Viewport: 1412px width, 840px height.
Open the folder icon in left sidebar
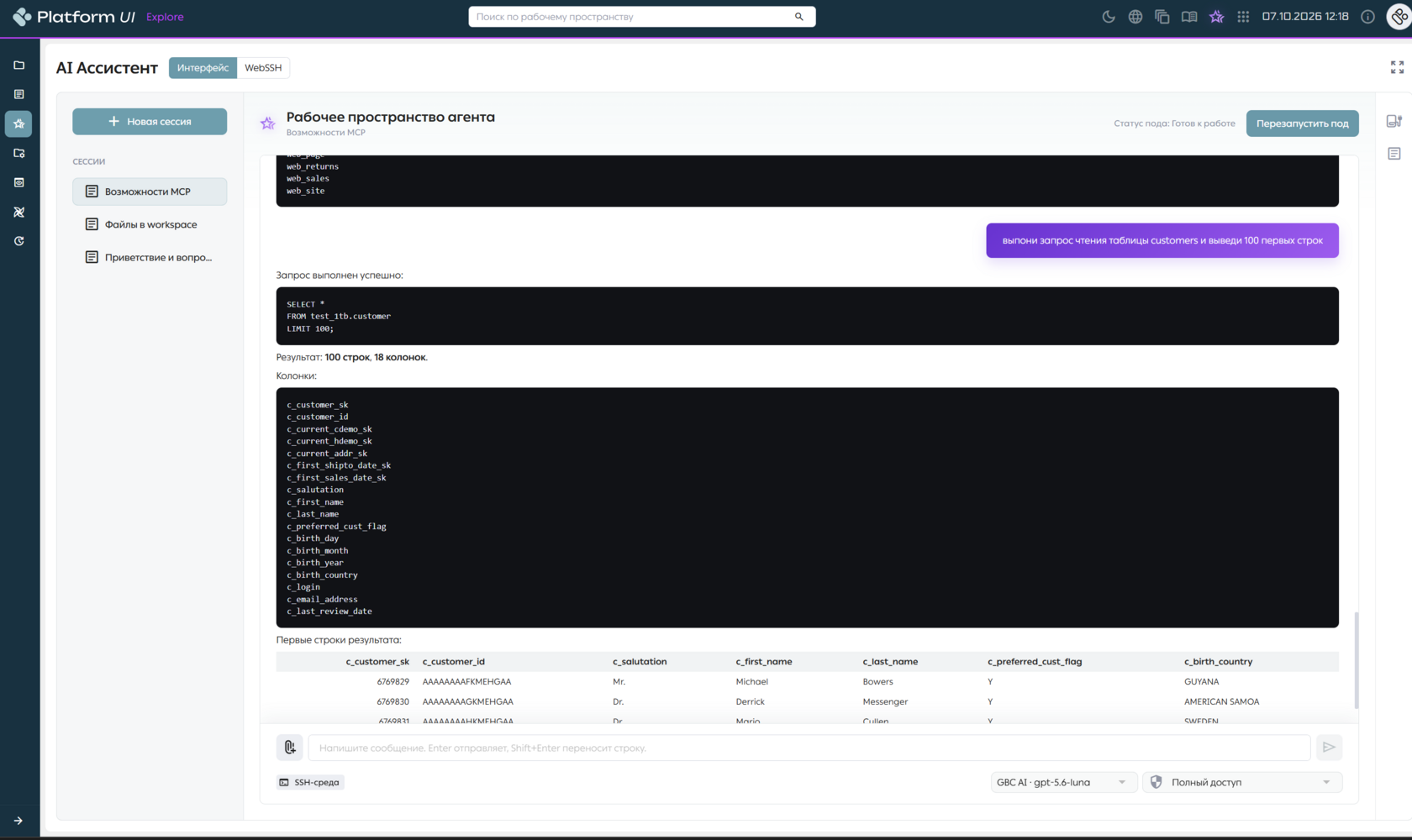(x=19, y=65)
